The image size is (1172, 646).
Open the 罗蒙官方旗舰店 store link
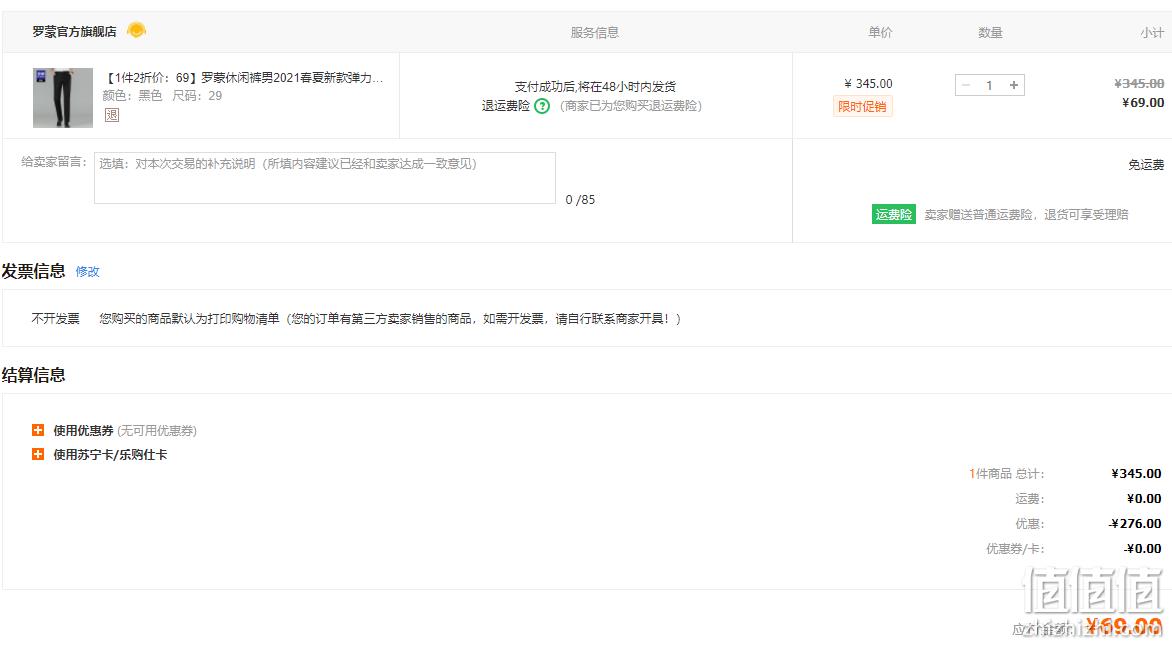coord(74,31)
